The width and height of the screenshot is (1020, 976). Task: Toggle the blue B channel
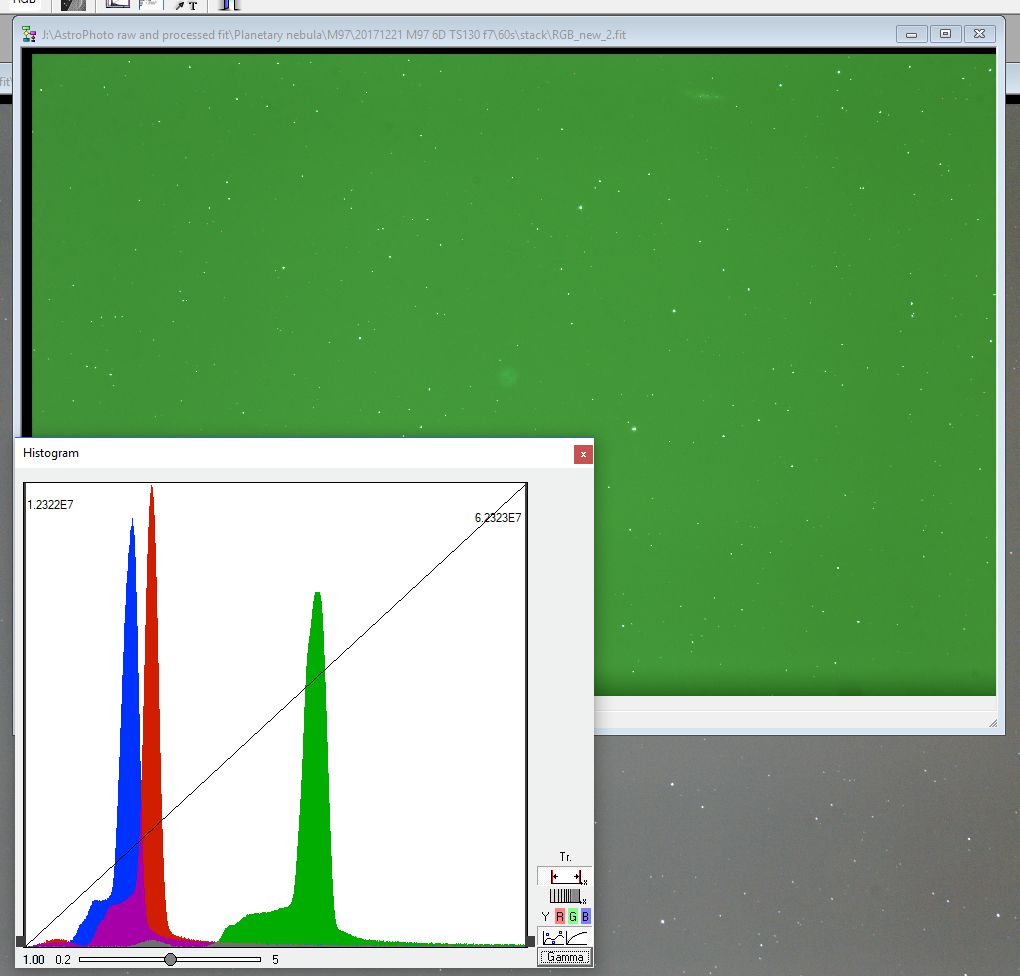[x=586, y=916]
